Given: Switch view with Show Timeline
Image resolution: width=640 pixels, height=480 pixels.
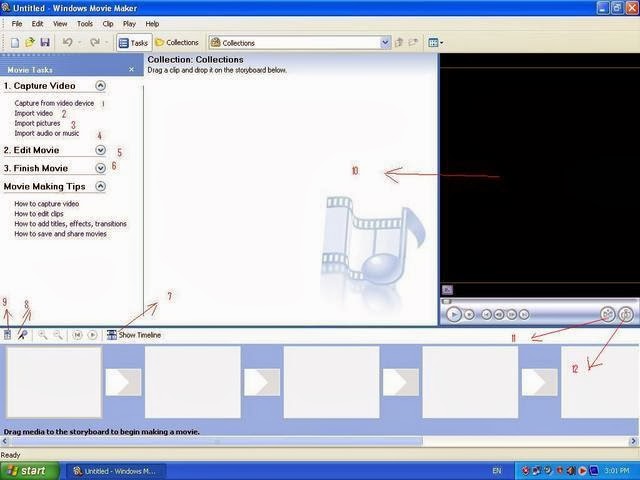Looking at the screenshot, I should point(134,335).
